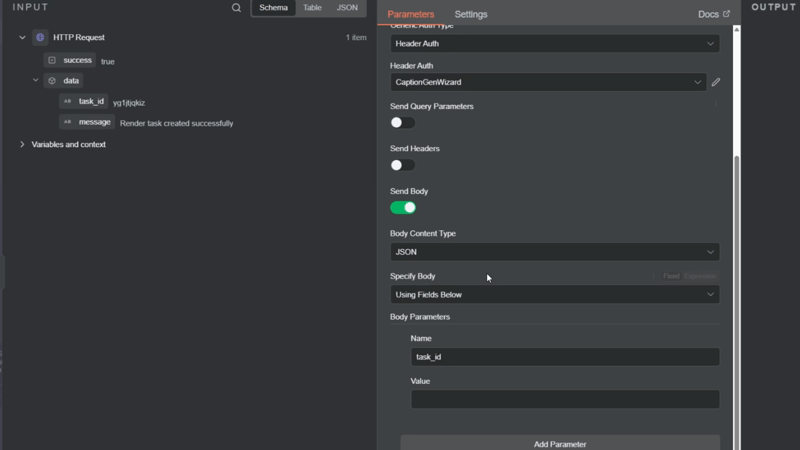Switch to the Schema view tab
Screen dimensions: 800x450
tap(273, 8)
